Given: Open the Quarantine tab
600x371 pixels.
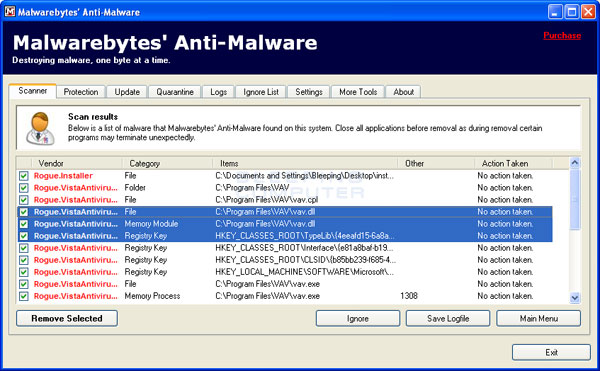Looking at the screenshot, I should click(175, 92).
